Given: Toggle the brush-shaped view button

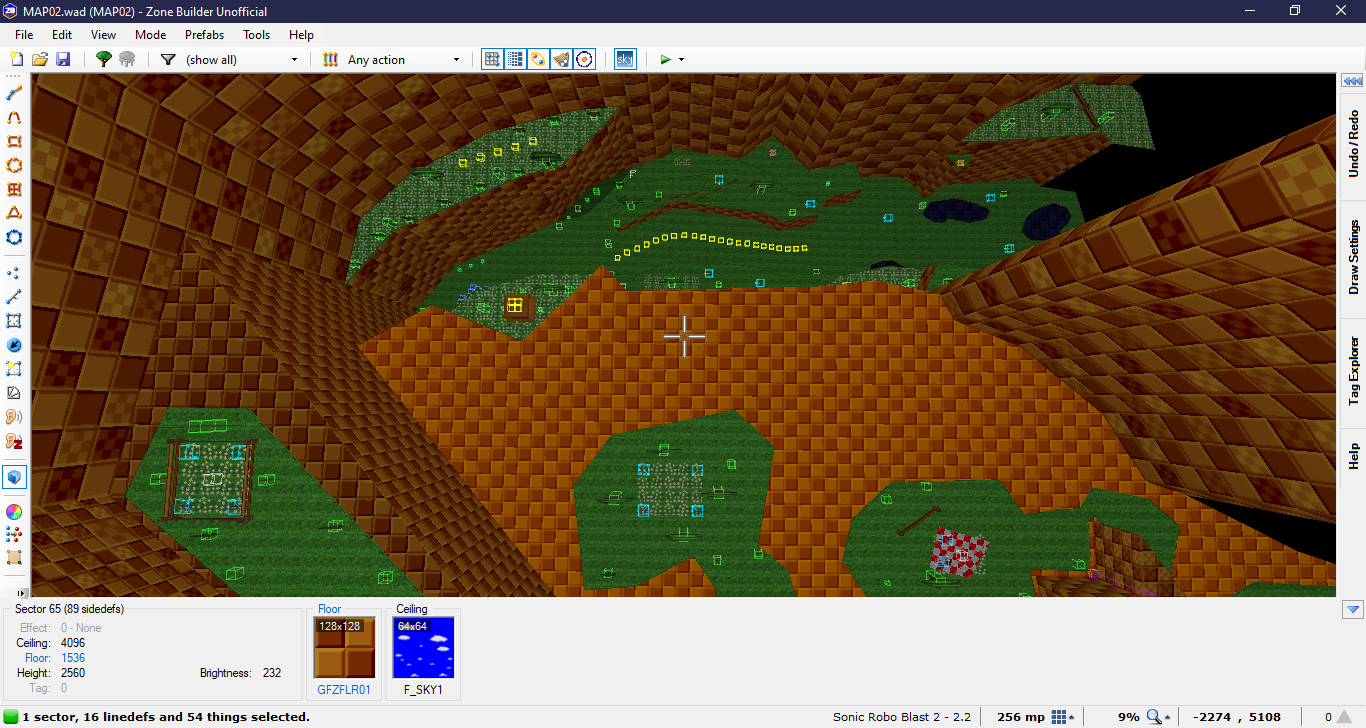Looking at the screenshot, I should (561, 59).
